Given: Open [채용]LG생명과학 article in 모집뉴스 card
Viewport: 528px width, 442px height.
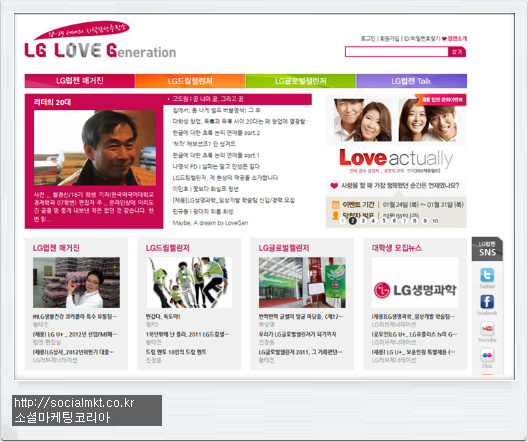Looking at the screenshot, I should click(x=413, y=317).
